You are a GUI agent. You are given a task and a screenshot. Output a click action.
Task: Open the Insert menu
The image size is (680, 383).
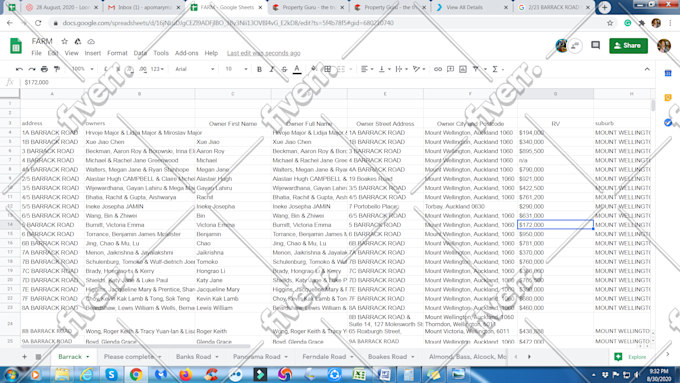[92, 53]
